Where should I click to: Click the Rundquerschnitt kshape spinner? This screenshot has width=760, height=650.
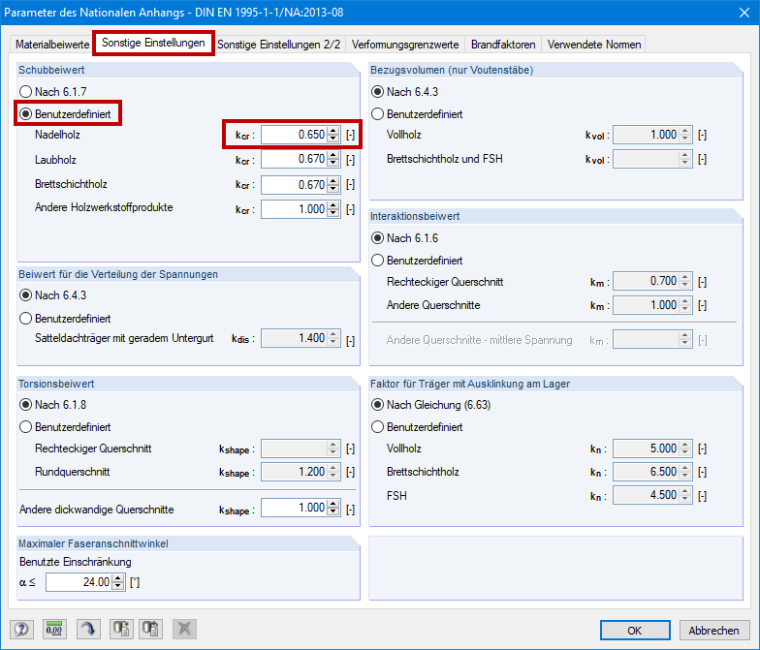click(333, 472)
